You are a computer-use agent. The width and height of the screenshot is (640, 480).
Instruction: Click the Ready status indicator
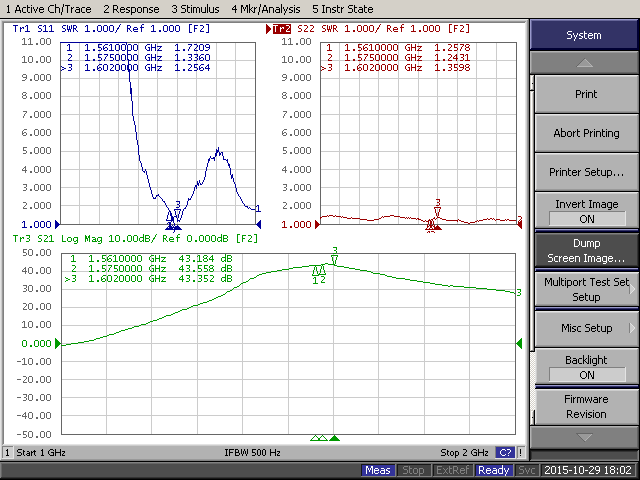(493, 470)
